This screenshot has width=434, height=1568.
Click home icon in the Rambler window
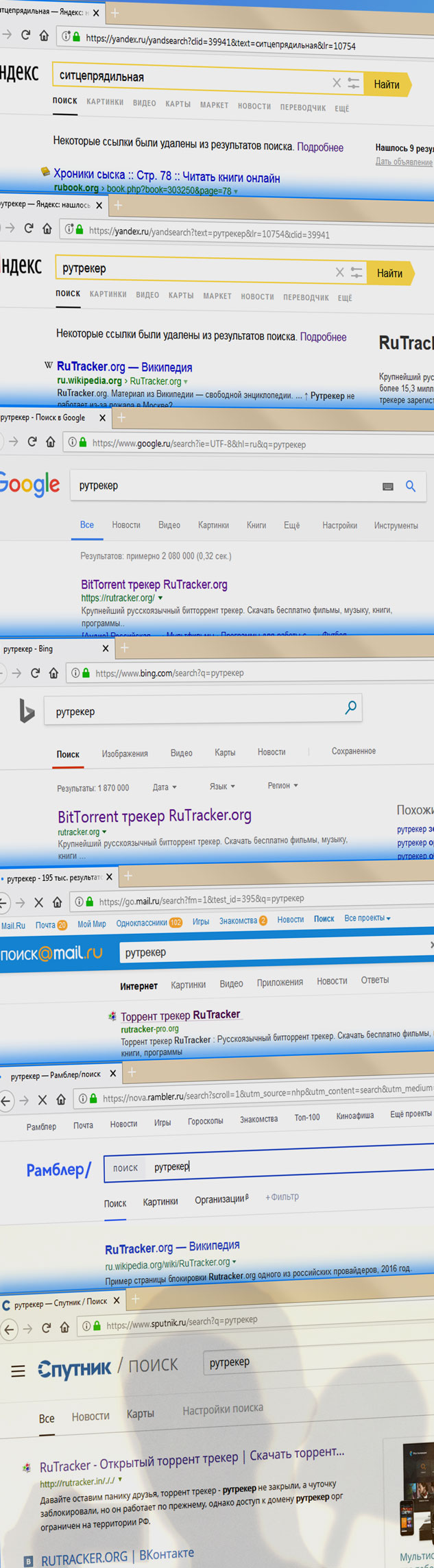[x=61, y=1100]
